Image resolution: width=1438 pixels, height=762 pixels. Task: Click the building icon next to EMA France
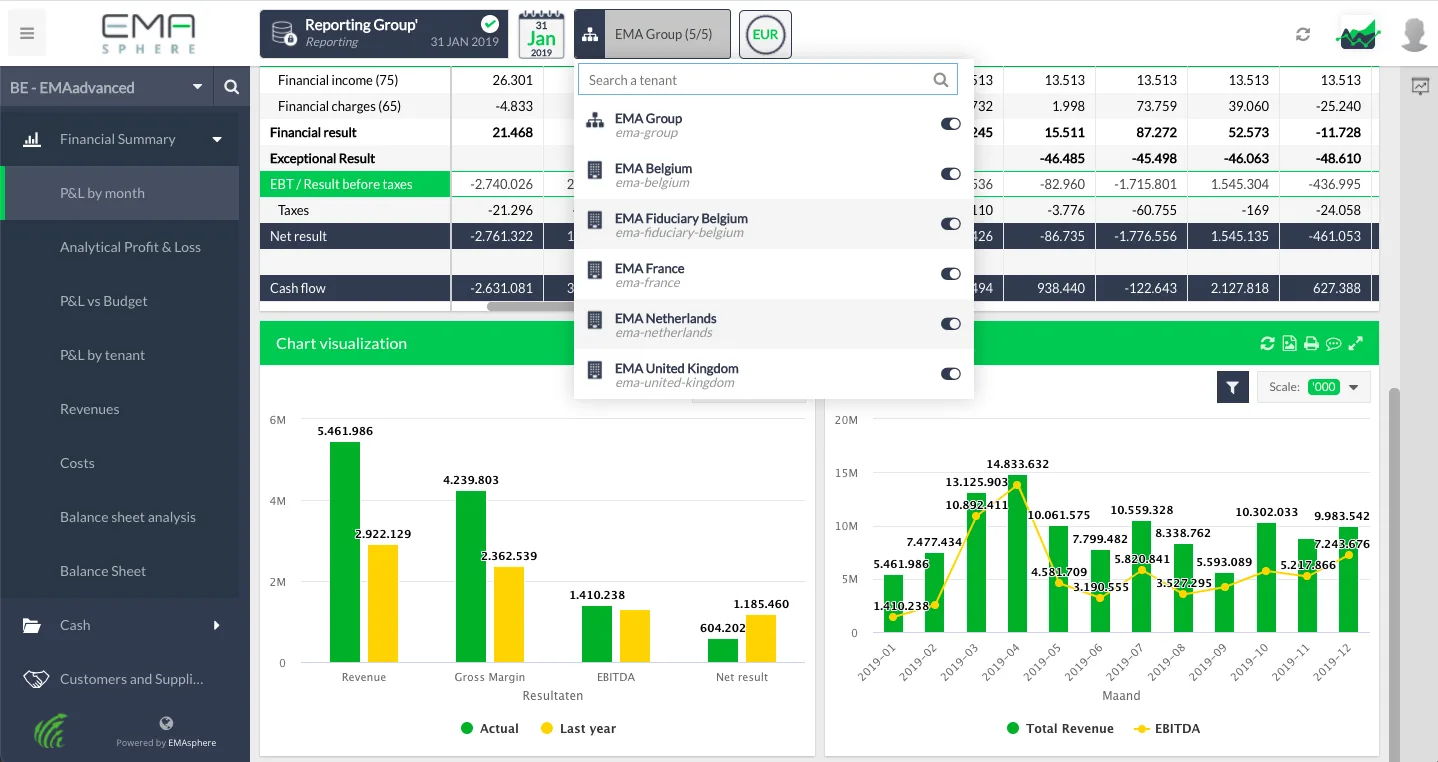[594, 270]
